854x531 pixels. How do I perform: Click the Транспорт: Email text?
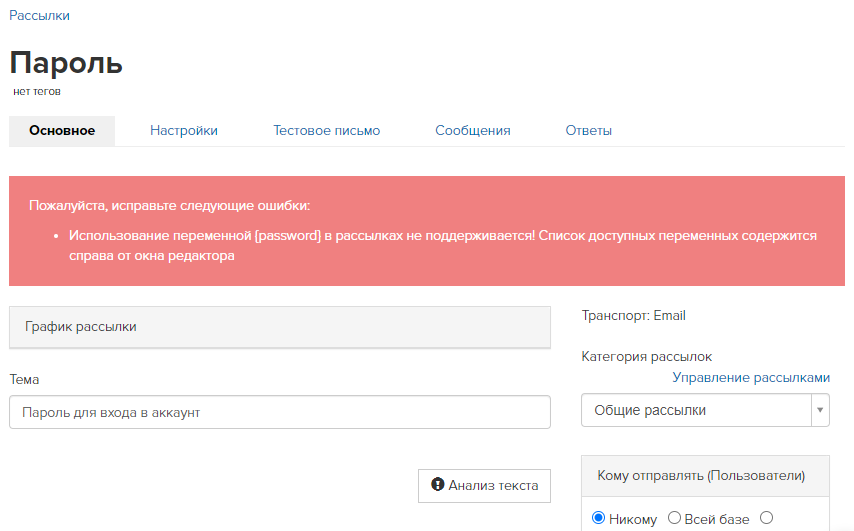(x=633, y=316)
